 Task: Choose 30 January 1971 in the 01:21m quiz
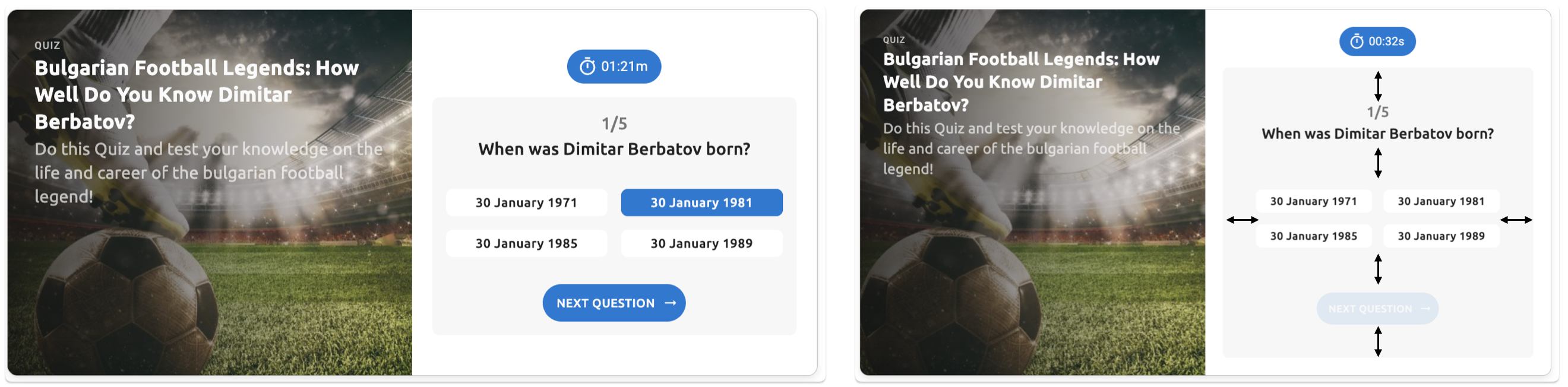[x=526, y=202]
